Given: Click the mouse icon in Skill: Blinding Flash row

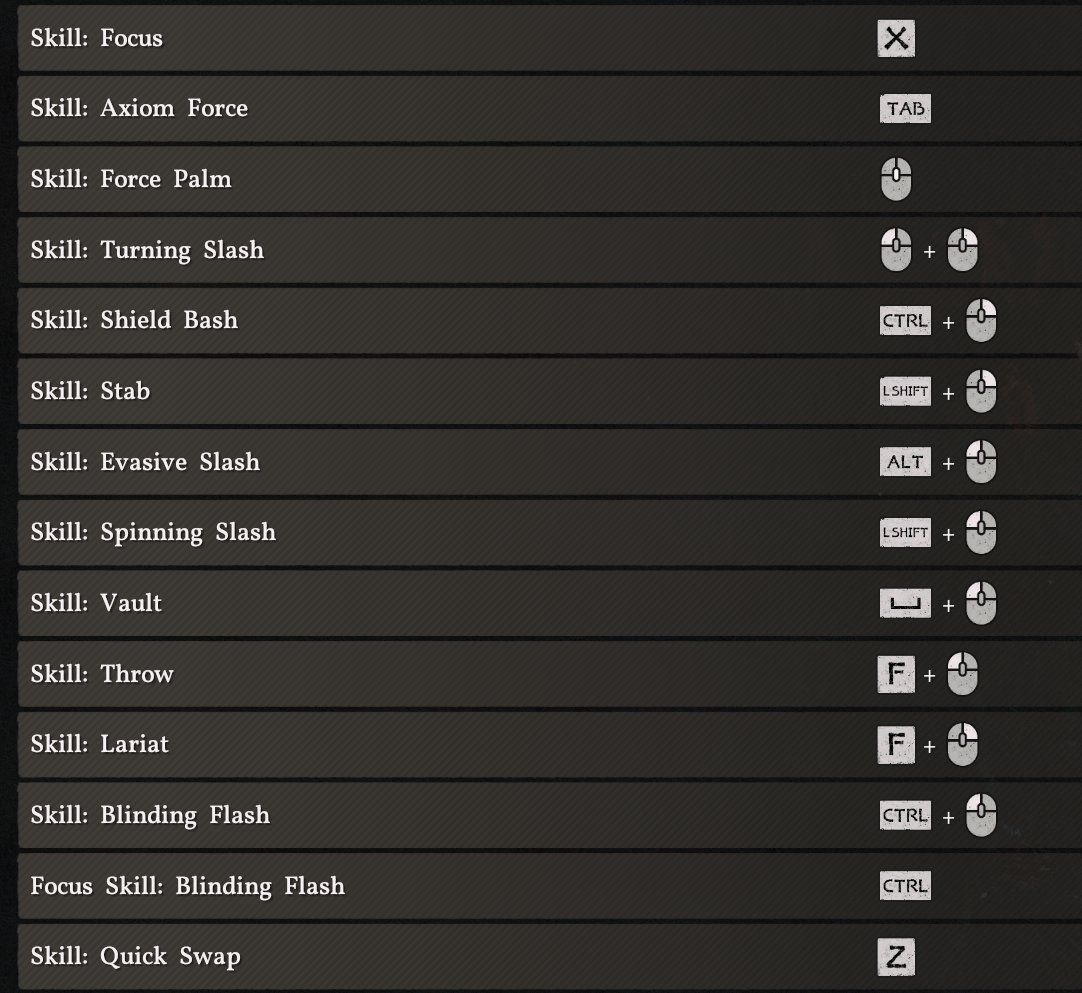Looking at the screenshot, I should (982, 815).
